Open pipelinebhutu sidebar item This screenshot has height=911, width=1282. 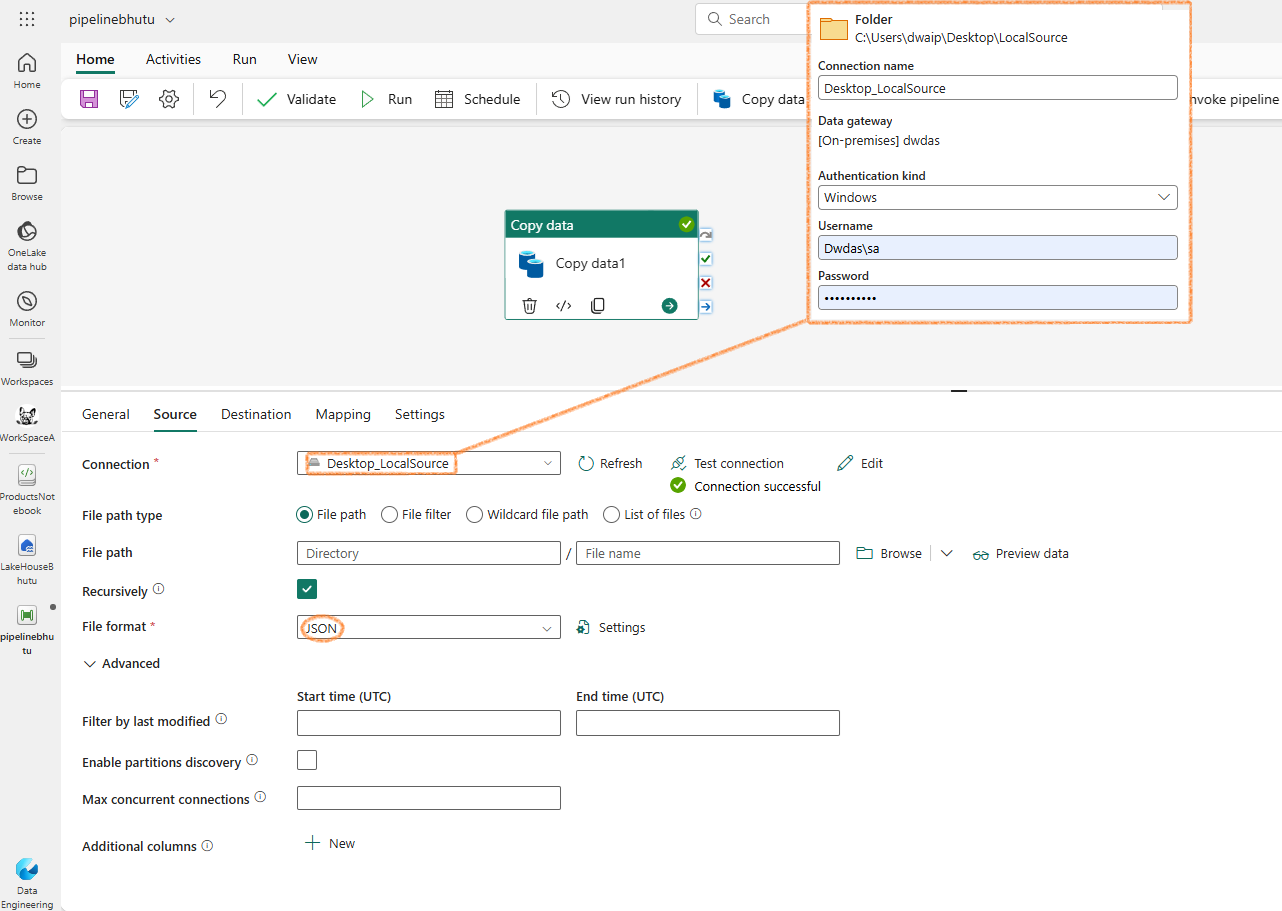pos(27,629)
